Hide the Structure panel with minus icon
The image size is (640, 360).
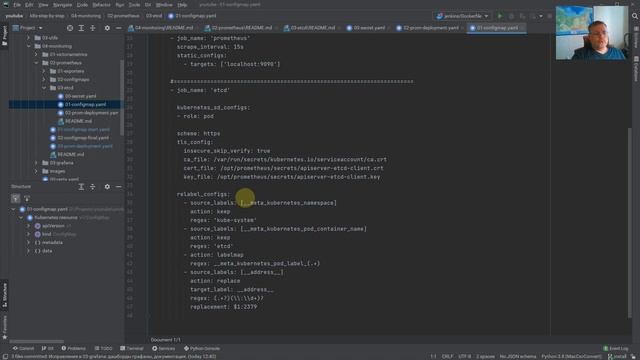[x=118, y=187]
